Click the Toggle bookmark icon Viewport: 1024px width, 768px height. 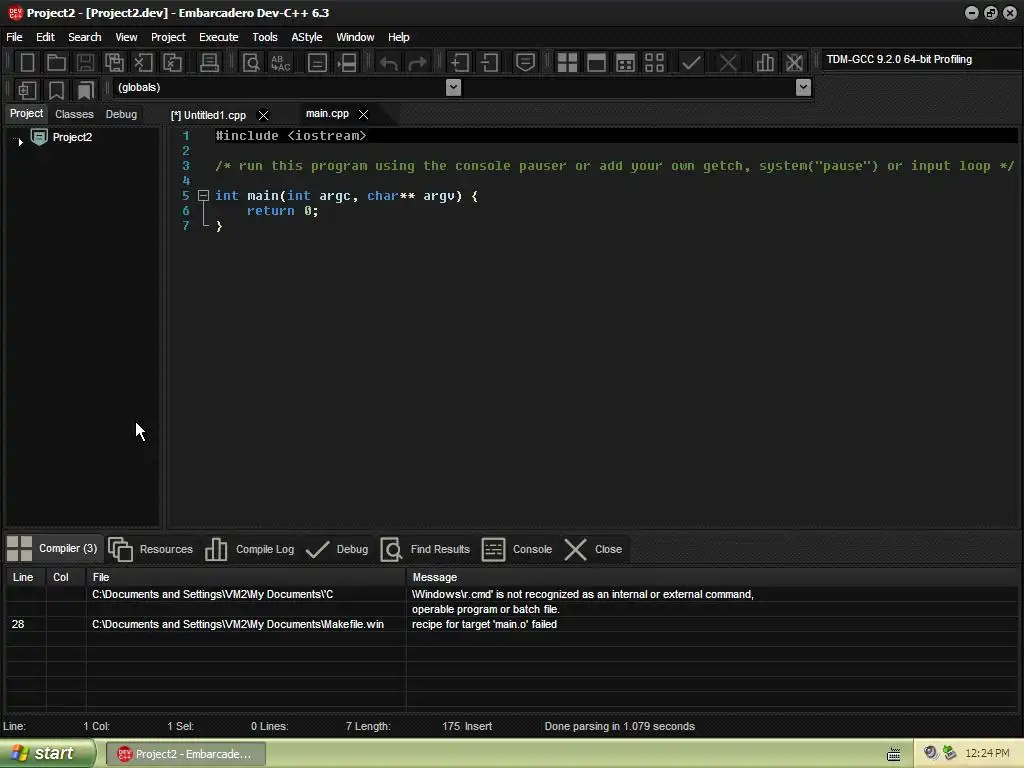(x=56, y=90)
